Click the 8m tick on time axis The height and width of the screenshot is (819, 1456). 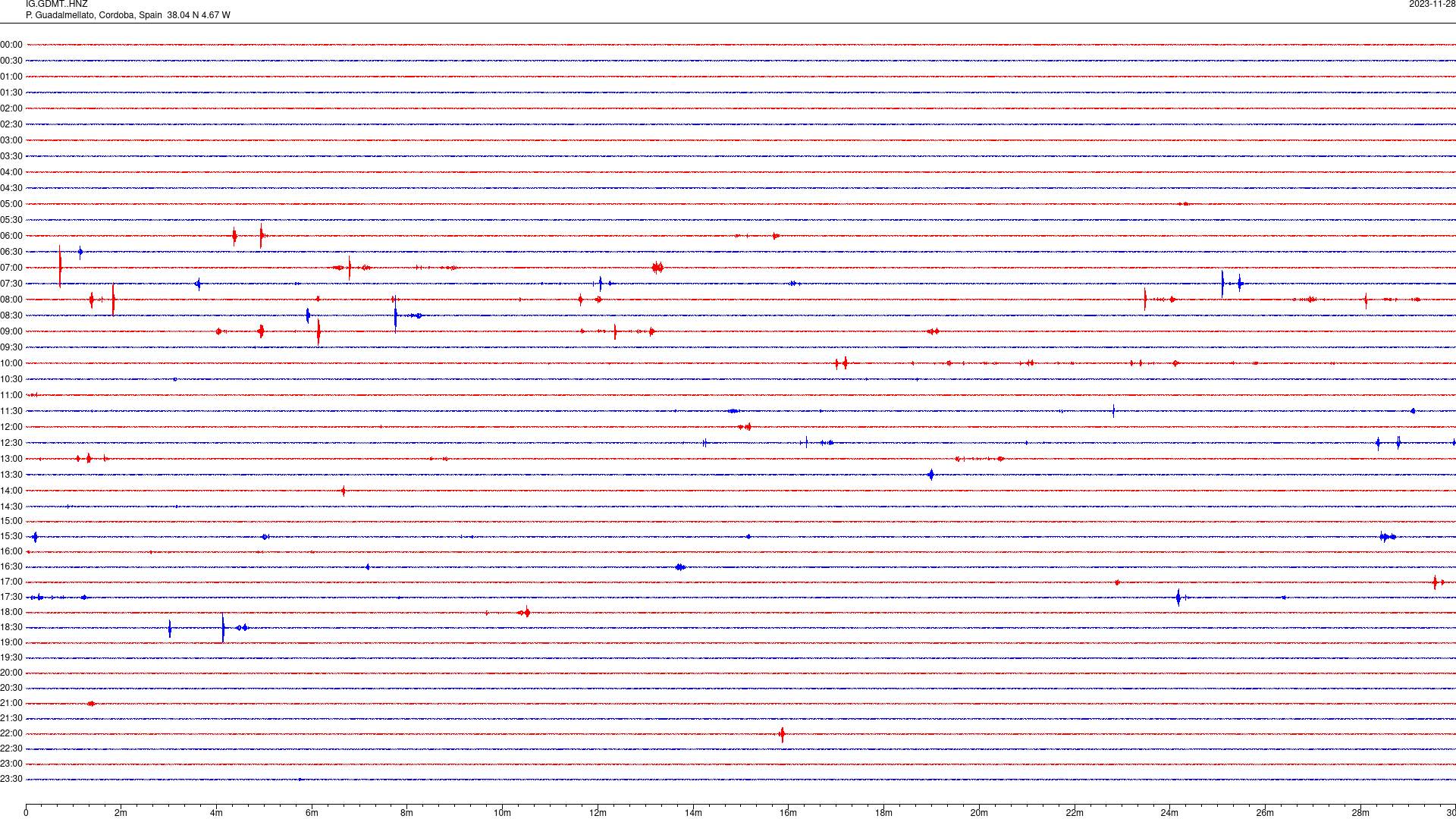(407, 813)
